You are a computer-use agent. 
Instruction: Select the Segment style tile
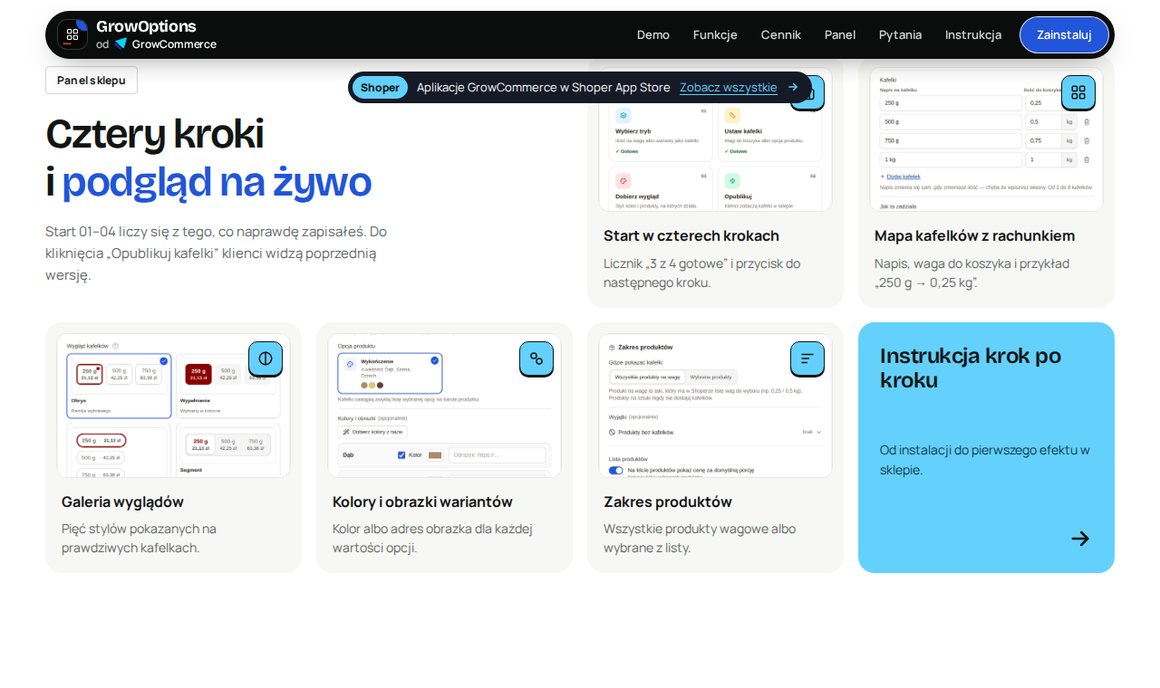click(x=228, y=450)
